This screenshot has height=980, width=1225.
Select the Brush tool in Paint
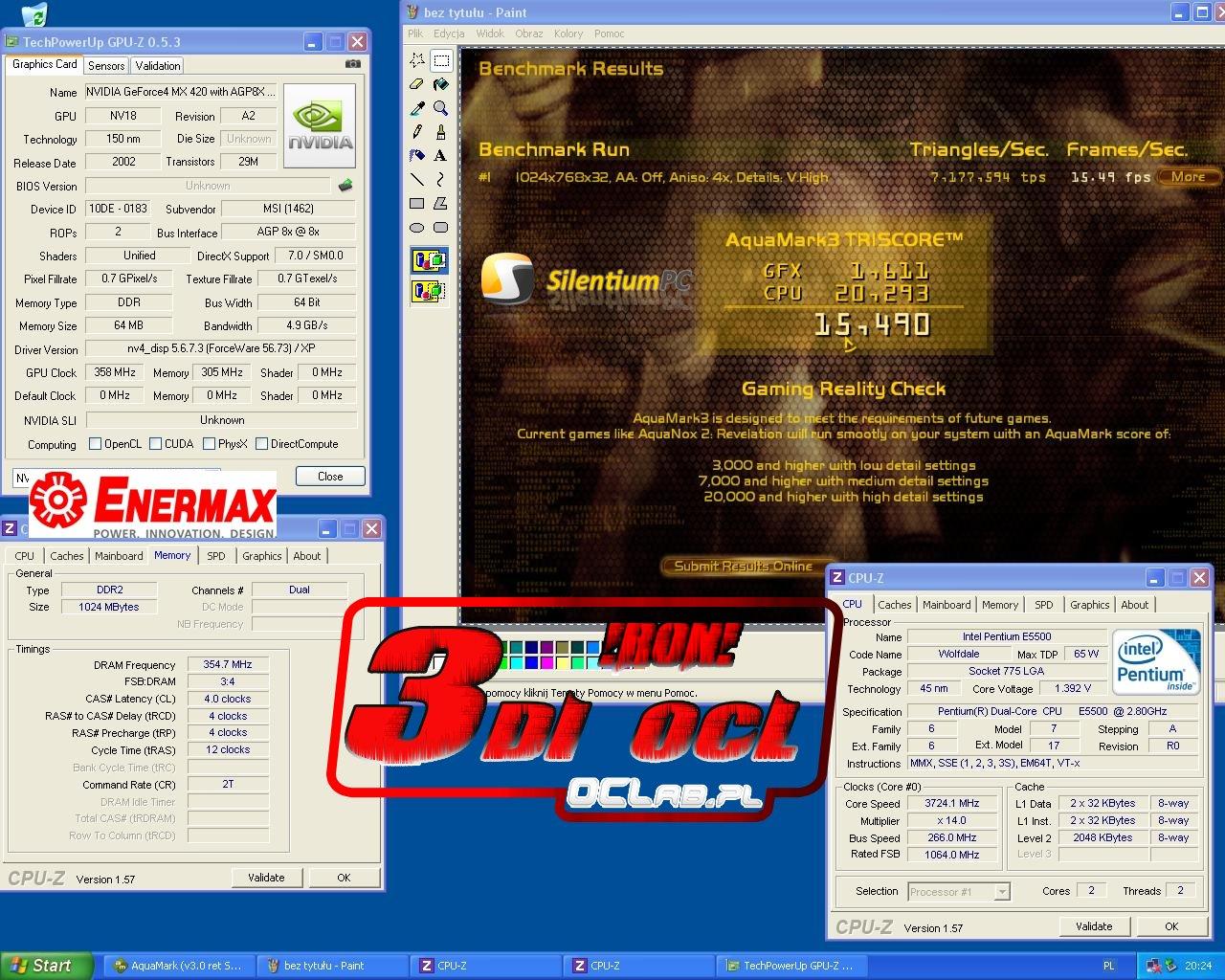[x=440, y=132]
